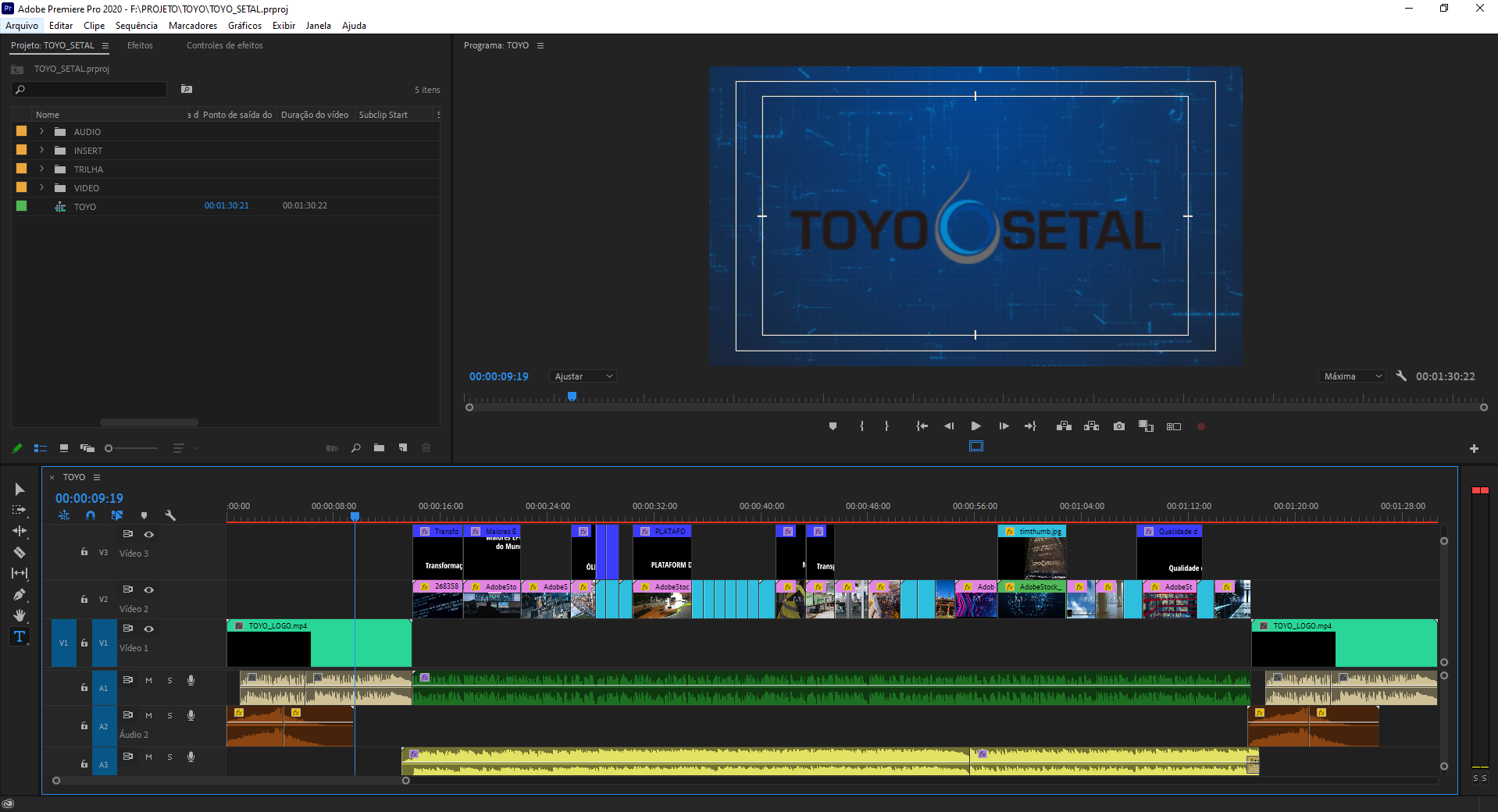Export frame with camera icon
Screen dimensions: 1498x812
[1119, 426]
